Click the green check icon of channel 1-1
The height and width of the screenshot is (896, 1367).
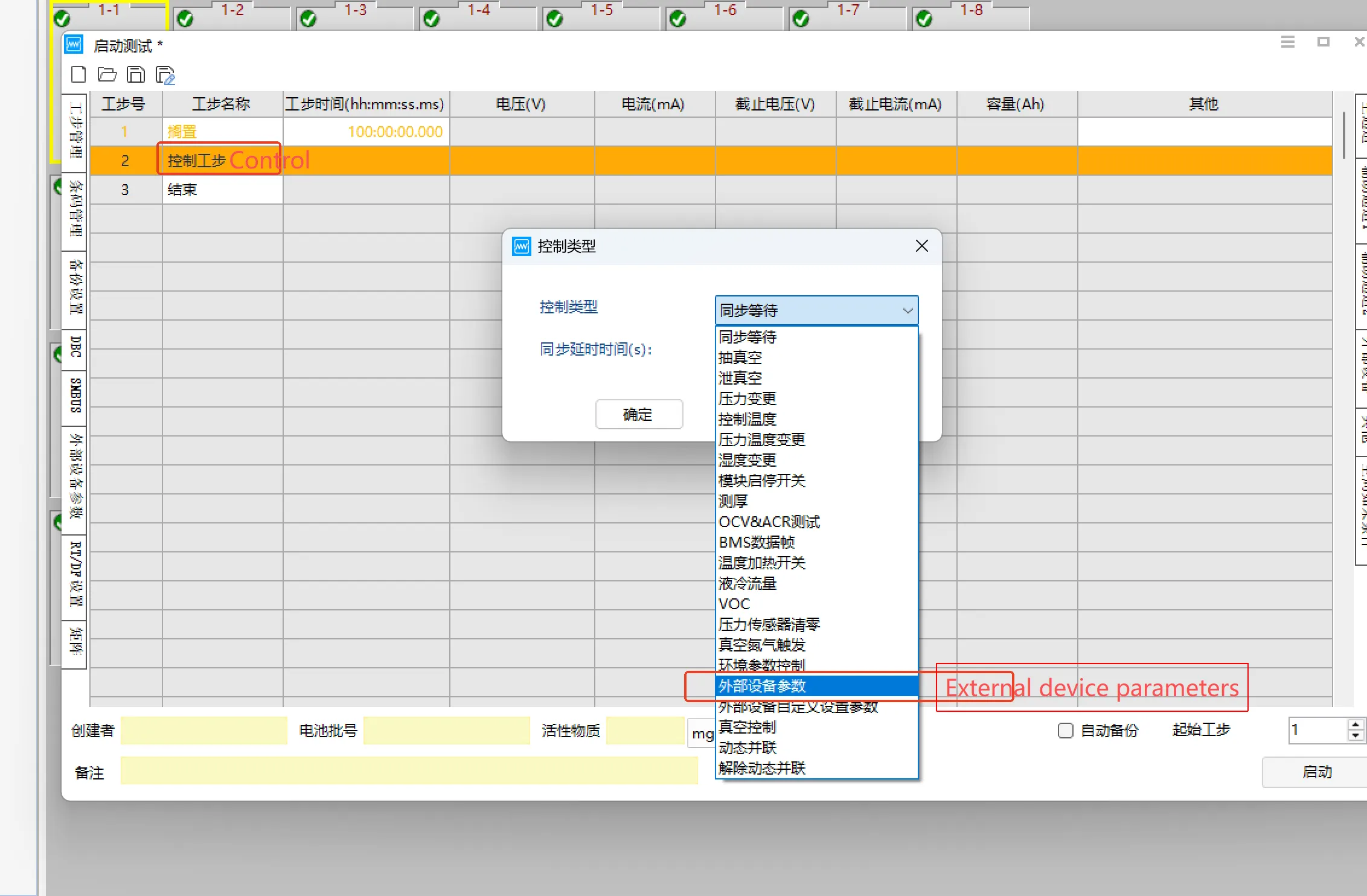[x=62, y=19]
